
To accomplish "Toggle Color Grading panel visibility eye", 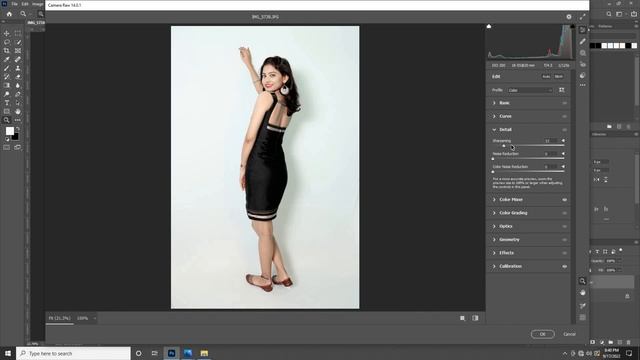I will tap(564, 213).
